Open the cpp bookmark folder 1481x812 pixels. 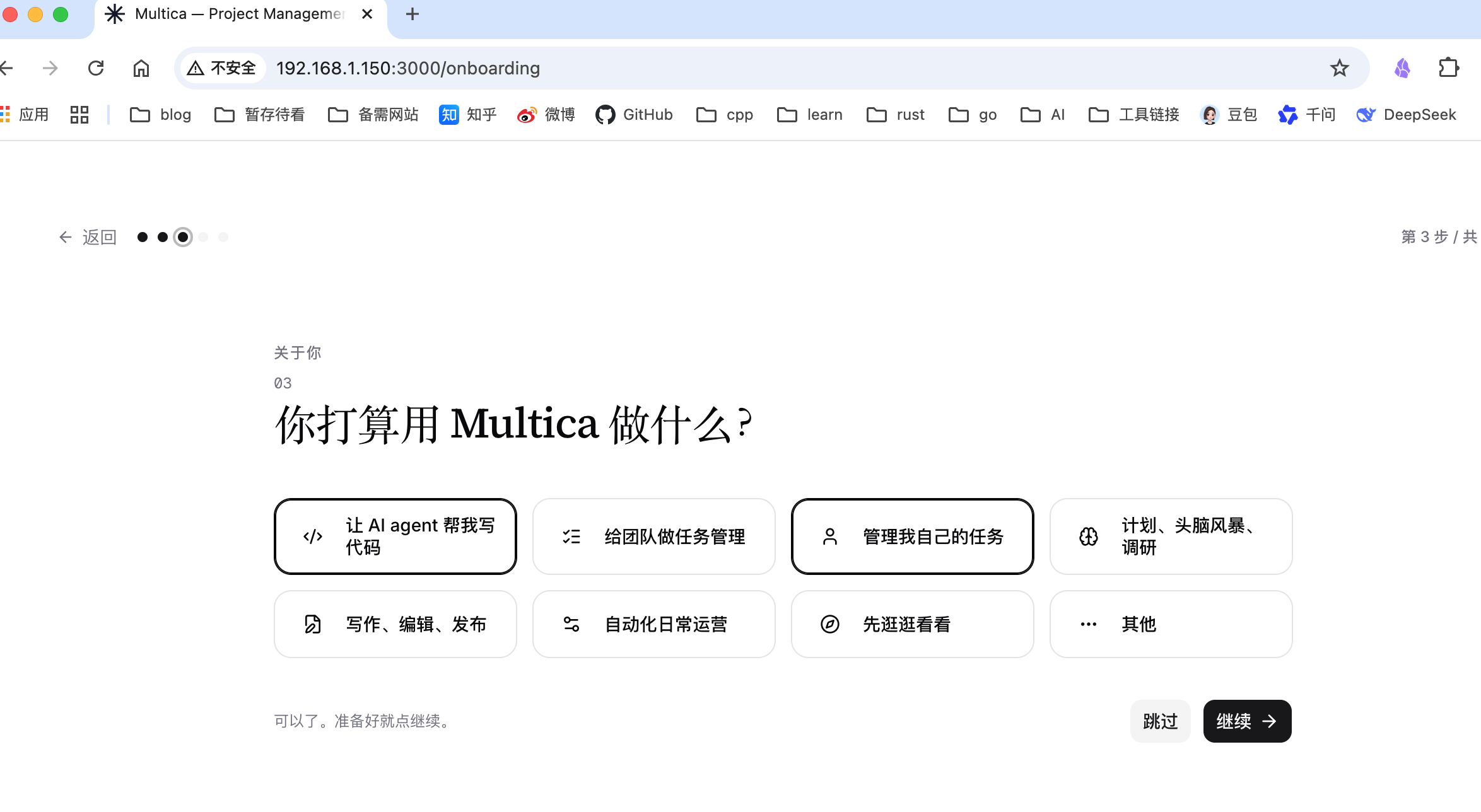pyautogui.click(x=725, y=115)
